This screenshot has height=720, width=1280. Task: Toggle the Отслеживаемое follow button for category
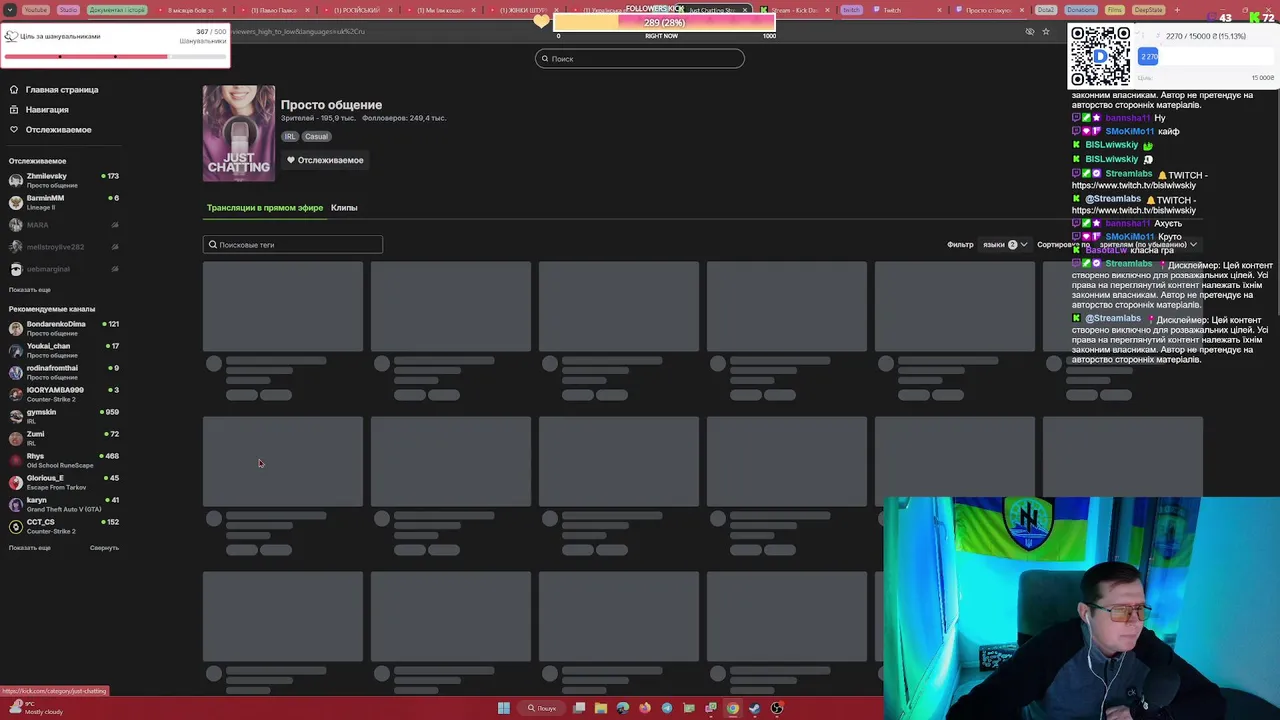(x=325, y=160)
